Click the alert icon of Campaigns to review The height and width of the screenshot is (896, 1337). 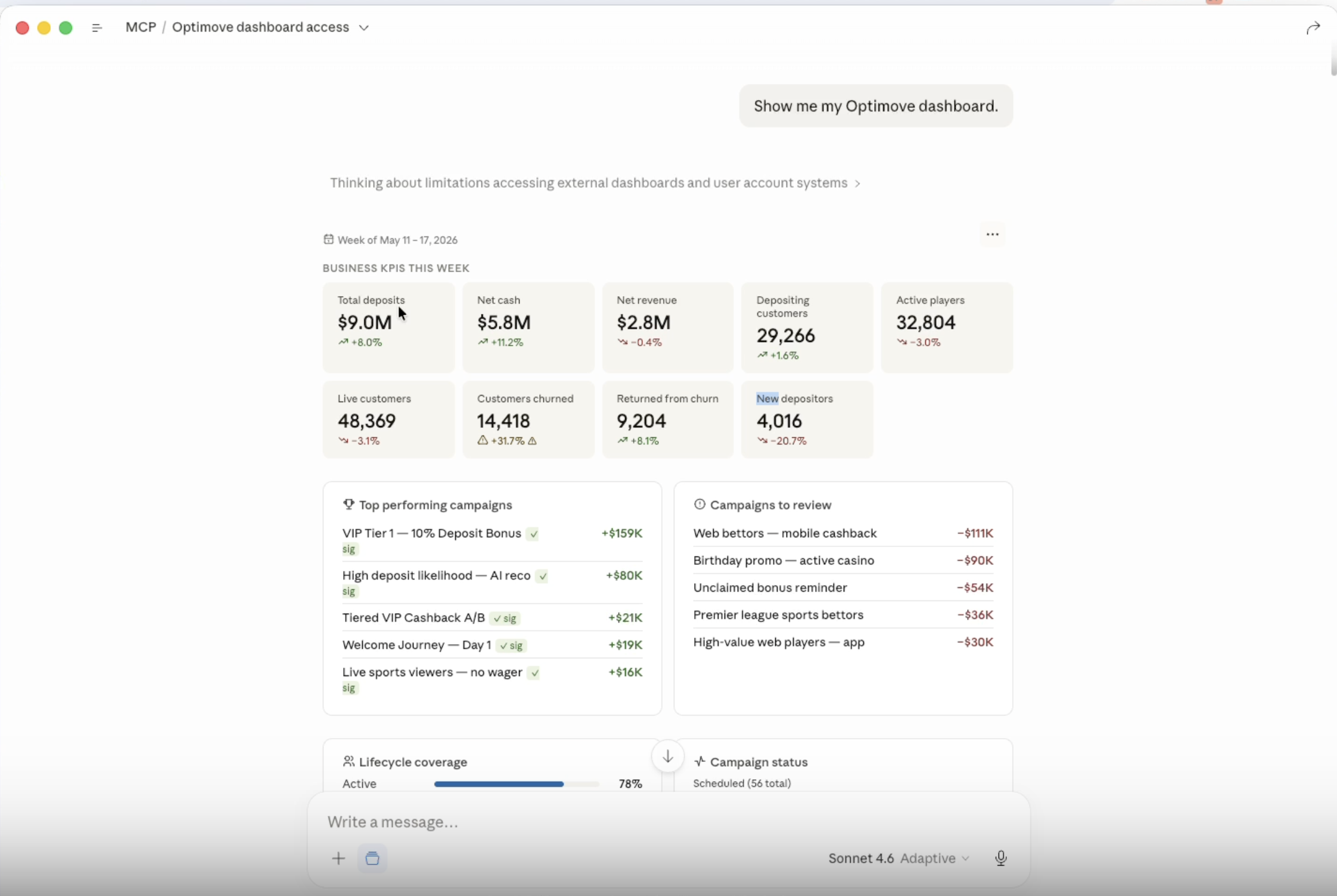[x=699, y=504]
